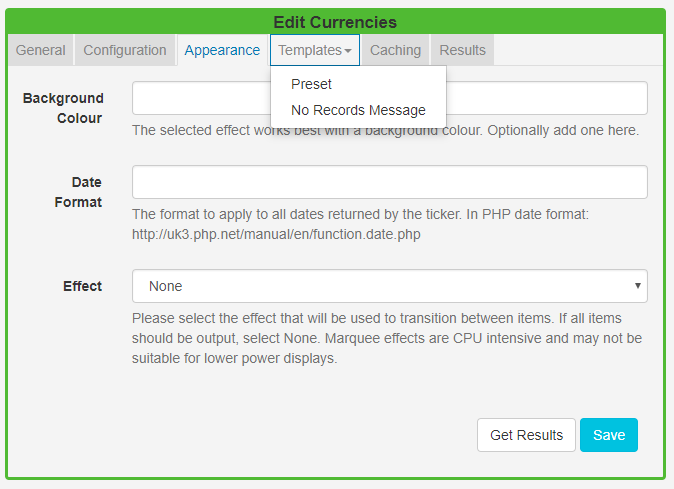Collapse the Templates dropdown tab

(x=315, y=50)
